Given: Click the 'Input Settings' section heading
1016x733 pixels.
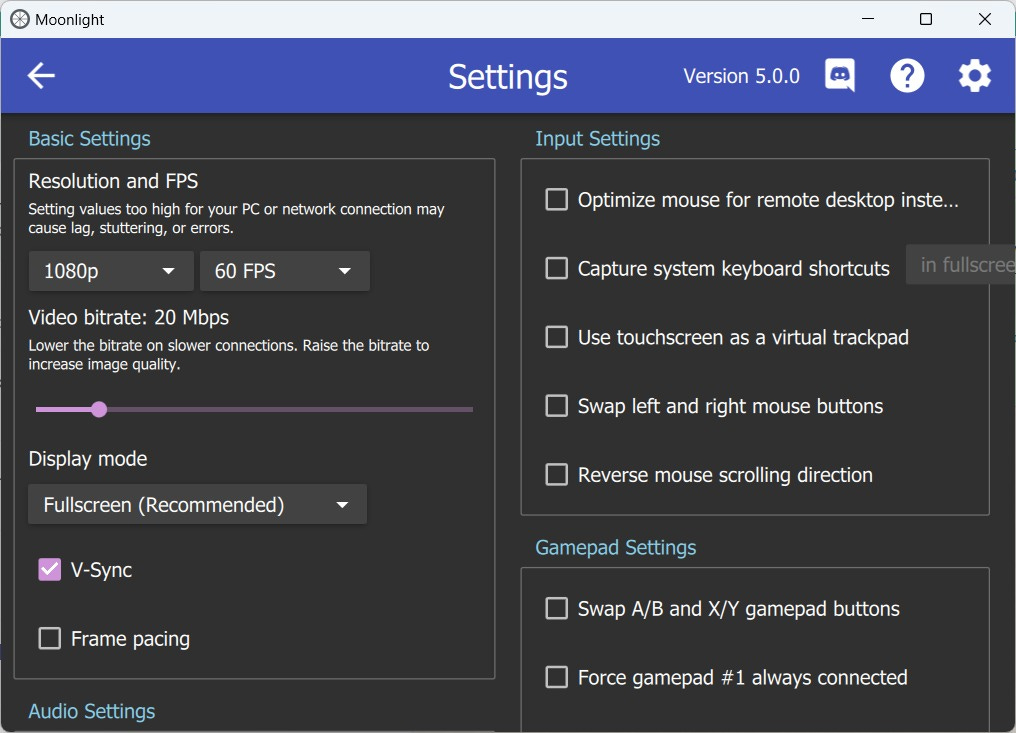Looking at the screenshot, I should (x=597, y=139).
